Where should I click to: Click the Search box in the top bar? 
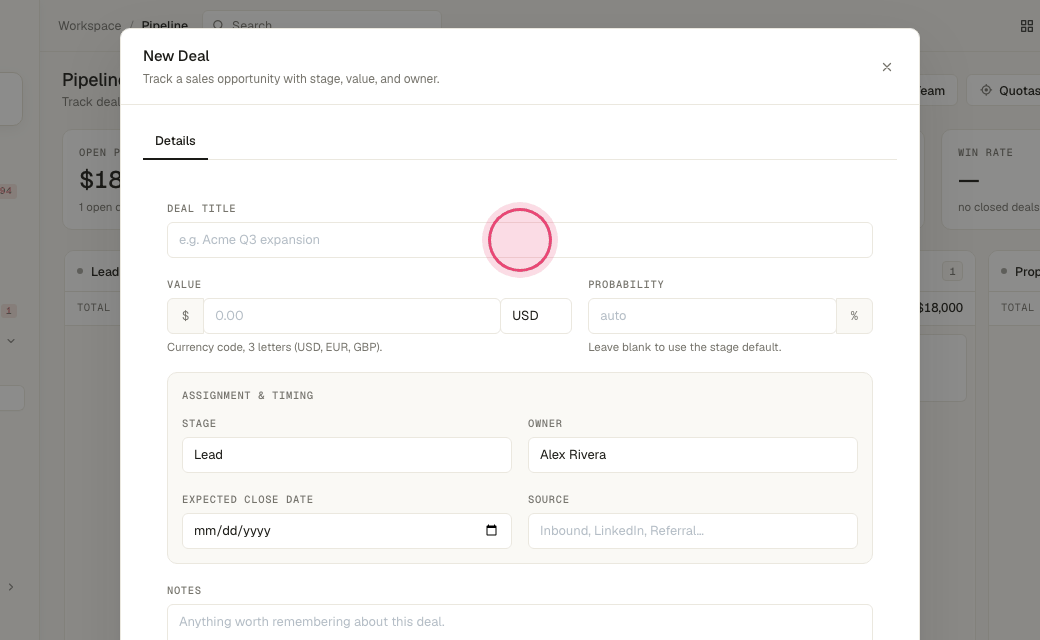coord(322,25)
